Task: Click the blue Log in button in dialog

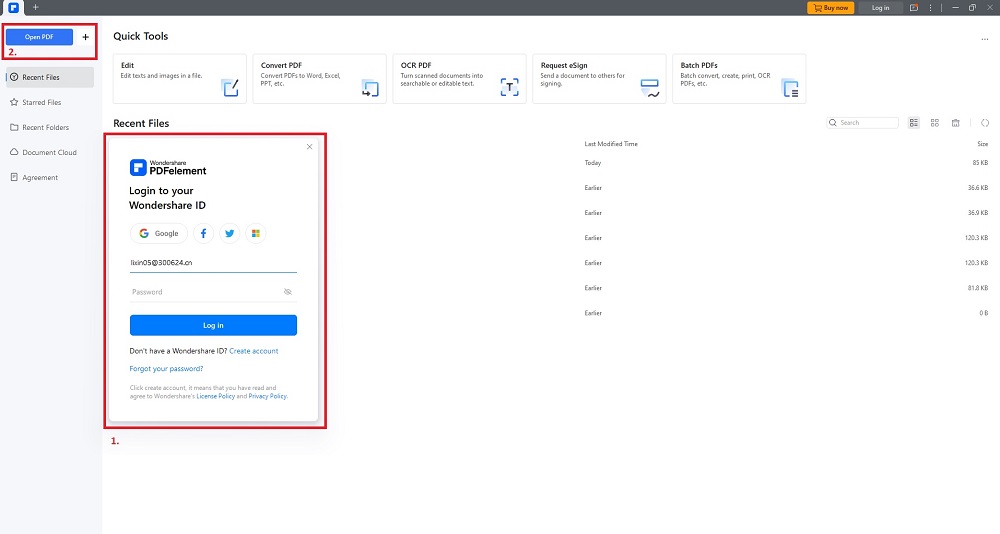Action: pyautogui.click(x=213, y=325)
